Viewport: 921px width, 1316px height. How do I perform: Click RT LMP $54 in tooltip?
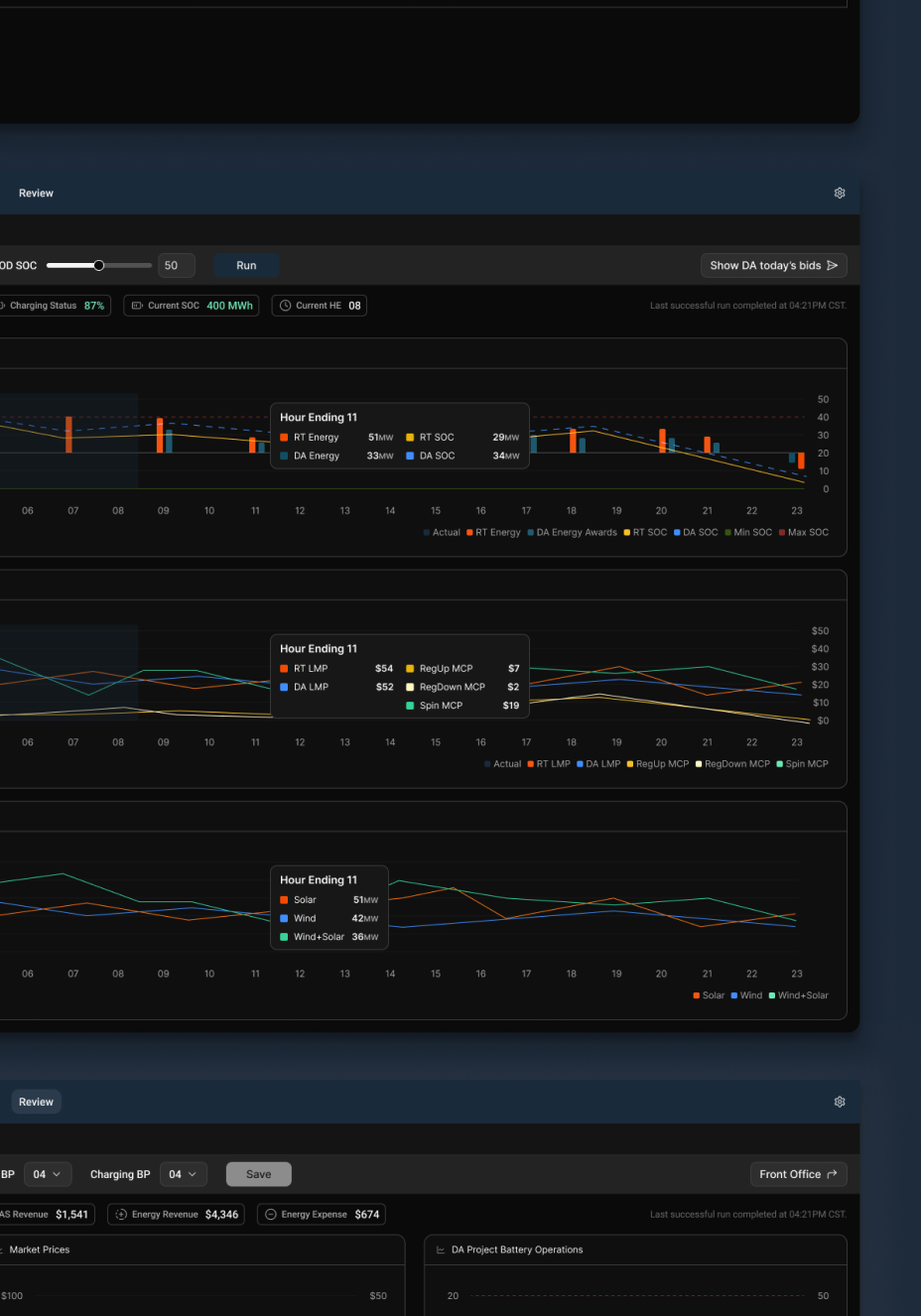384,669
